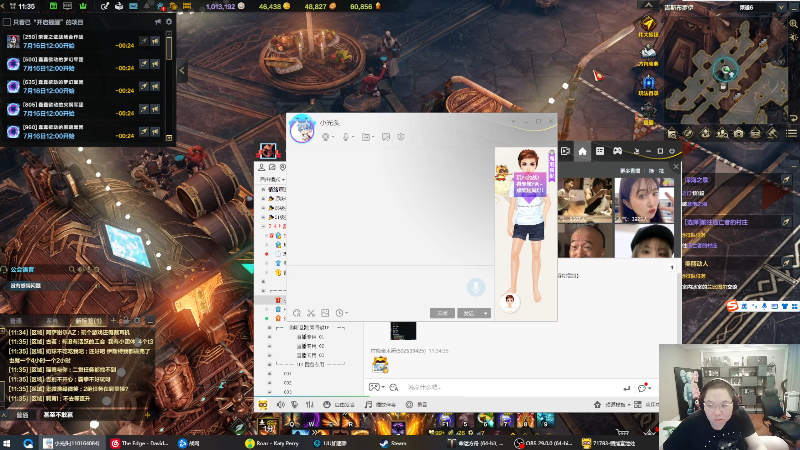Click the green crown icon in game top bar

point(83,6)
